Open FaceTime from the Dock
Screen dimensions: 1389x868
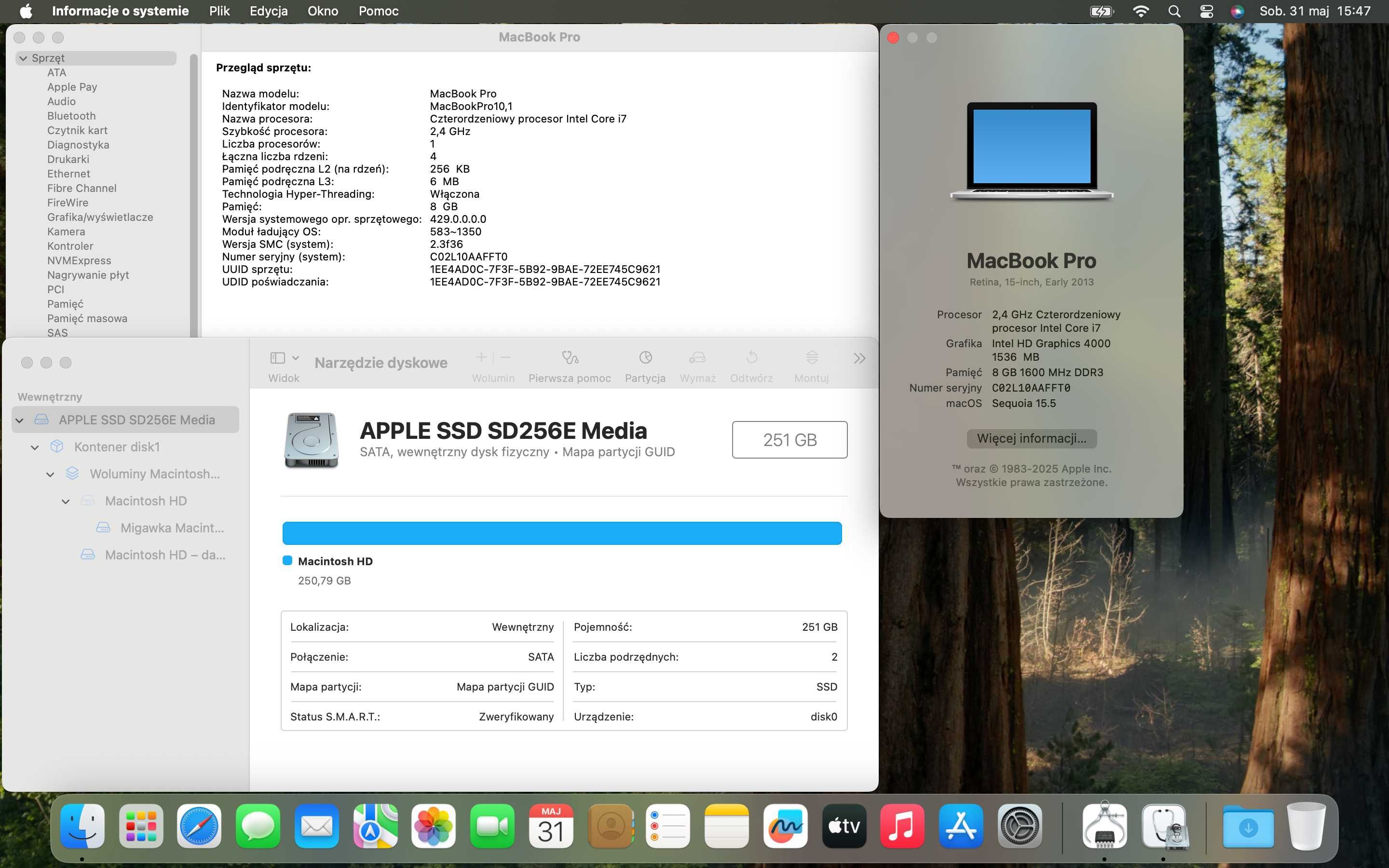492,826
